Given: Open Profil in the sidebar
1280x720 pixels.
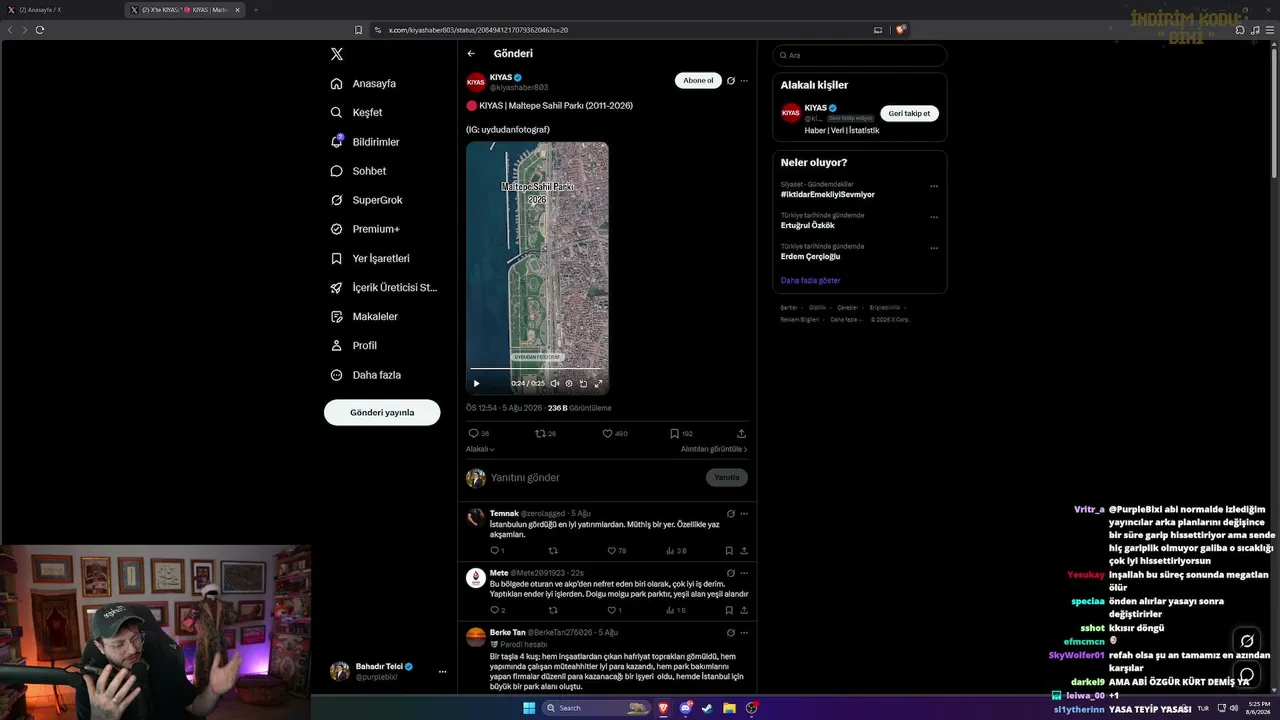Looking at the screenshot, I should (x=354, y=346).
